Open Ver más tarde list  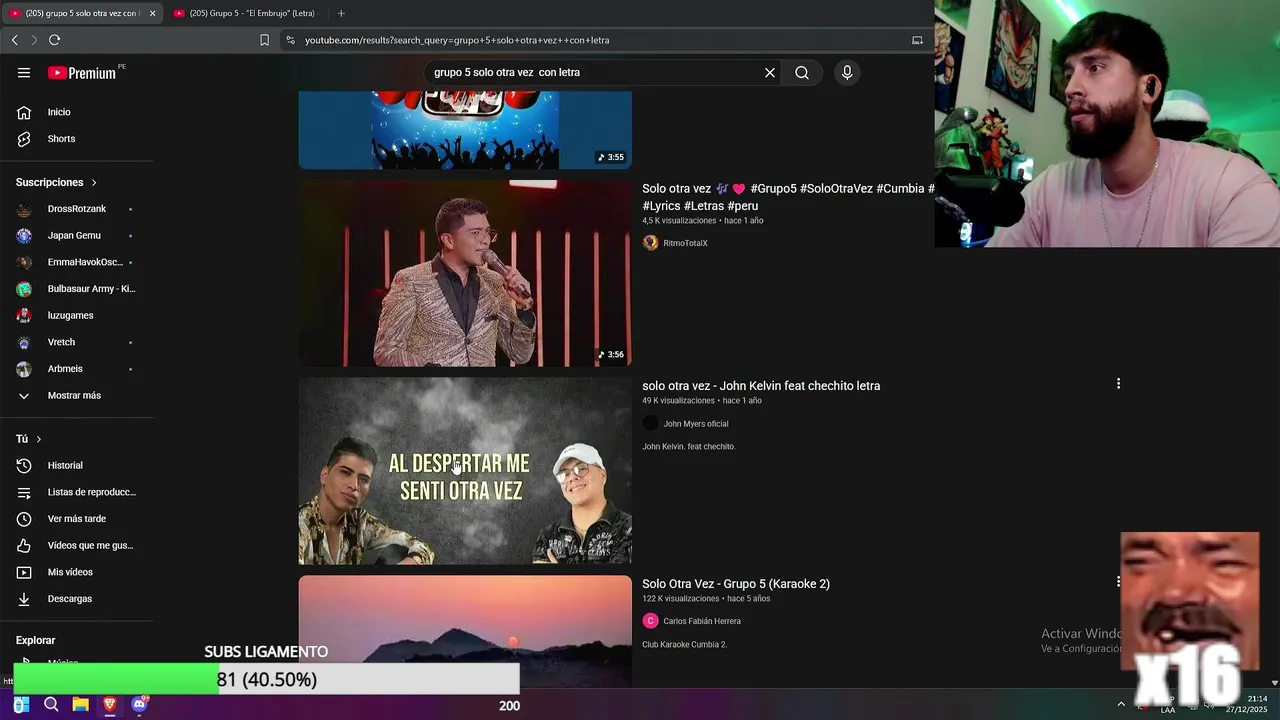coord(77,519)
